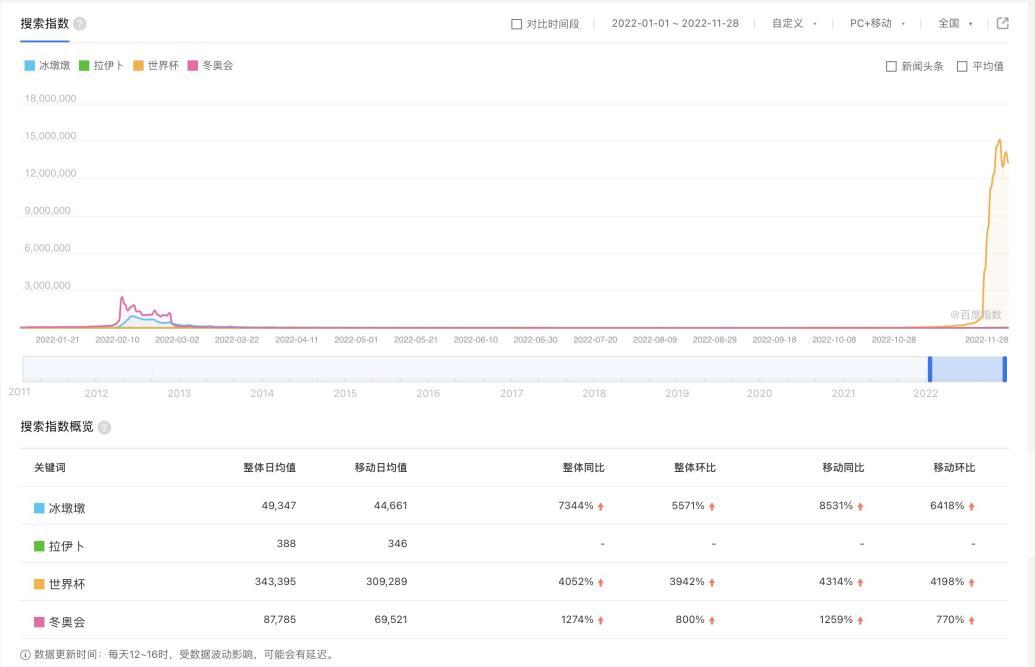Click the 移动日均值 column header
The width and height of the screenshot is (1035, 667).
coord(381,468)
